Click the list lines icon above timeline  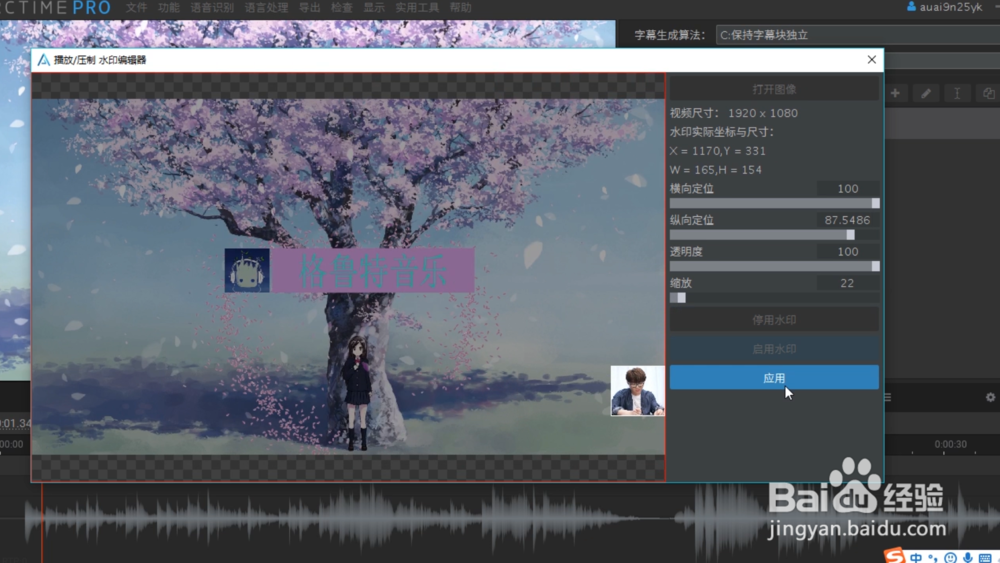(x=888, y=397)
